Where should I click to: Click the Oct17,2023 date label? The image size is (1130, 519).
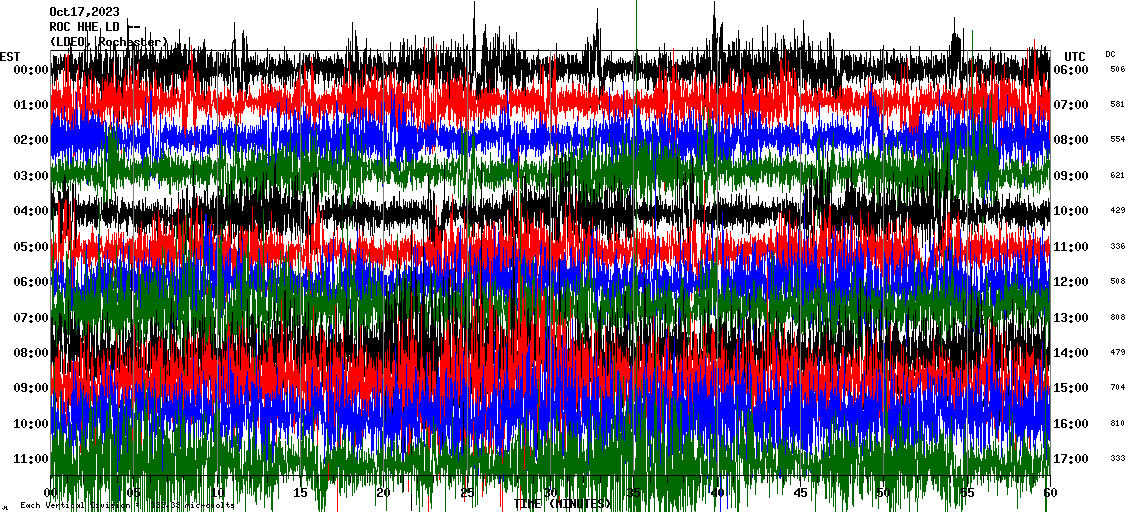pyautogui.click(x=84, y=12)
